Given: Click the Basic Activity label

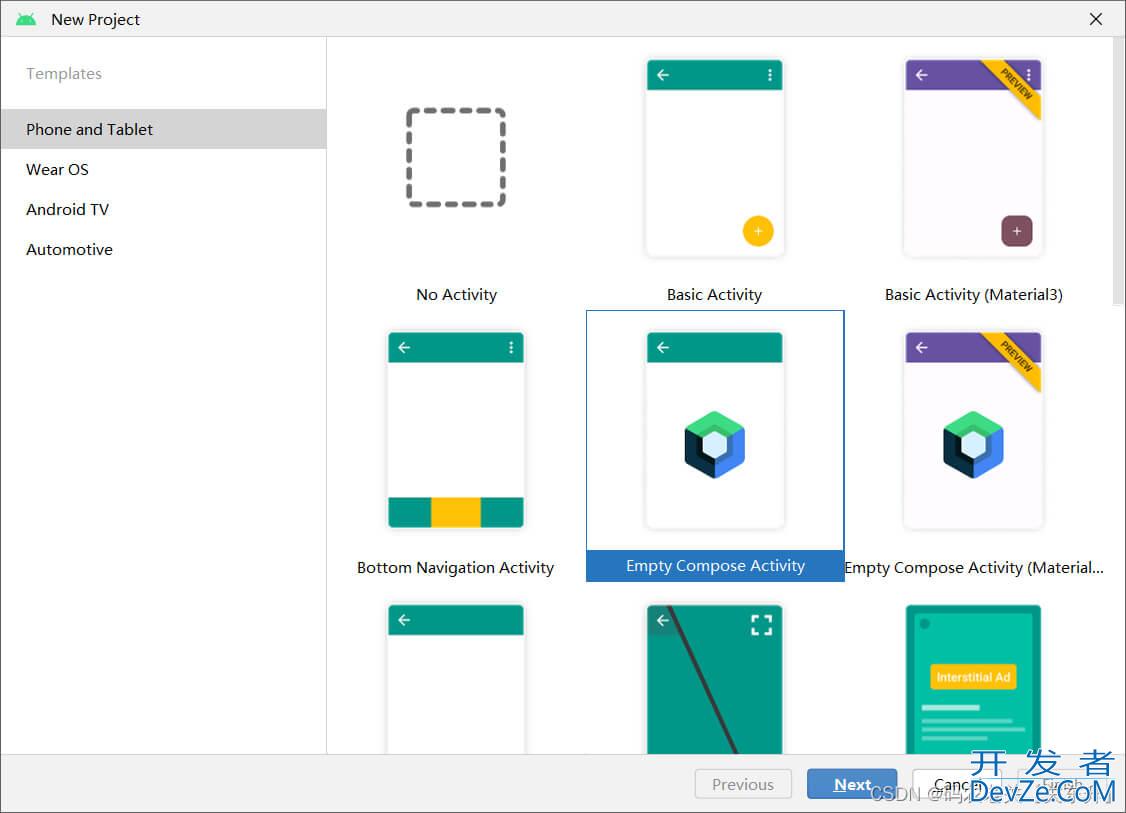Looking at the screenshot, I should pyautogui.click(x=715, y=294).
